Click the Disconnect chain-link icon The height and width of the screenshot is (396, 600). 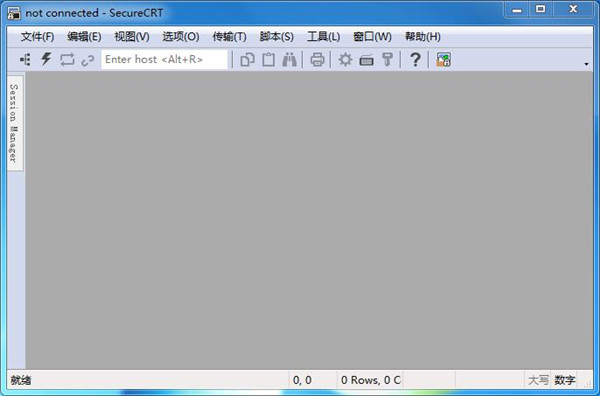tap(88, 60)
